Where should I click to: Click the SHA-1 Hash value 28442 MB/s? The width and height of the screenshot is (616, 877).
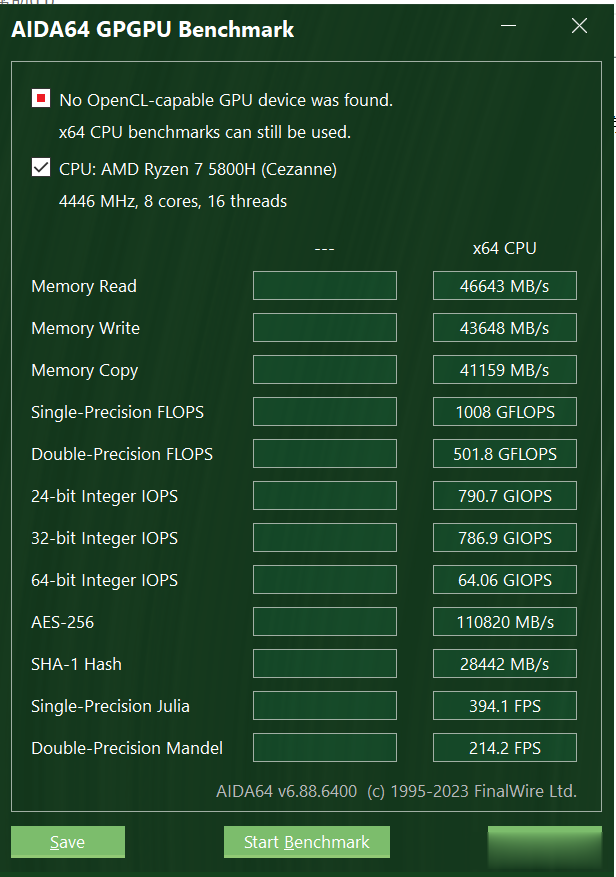tap(505, 663)
